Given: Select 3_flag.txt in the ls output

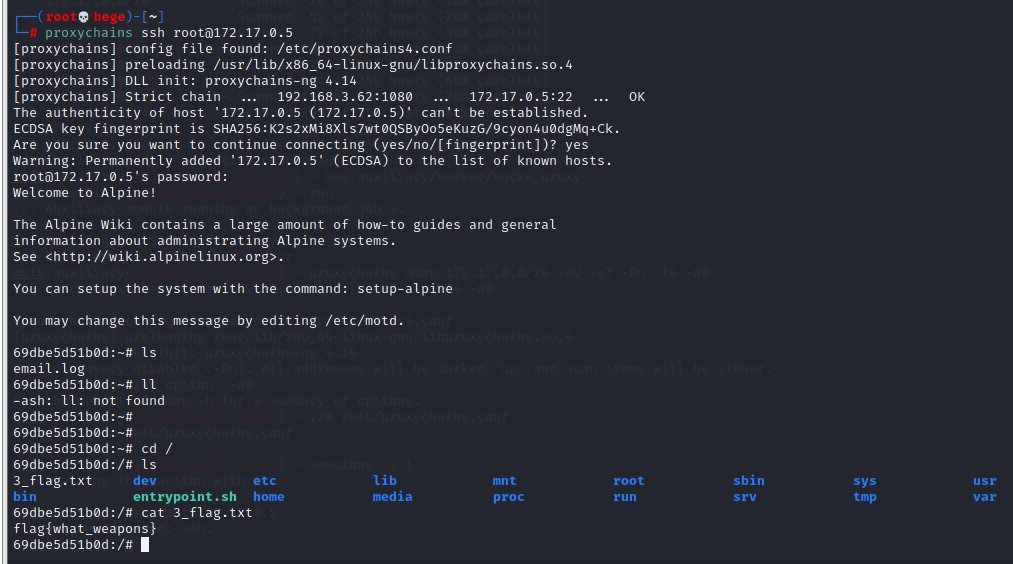Looking at the screenshot, I should (53, 481).
